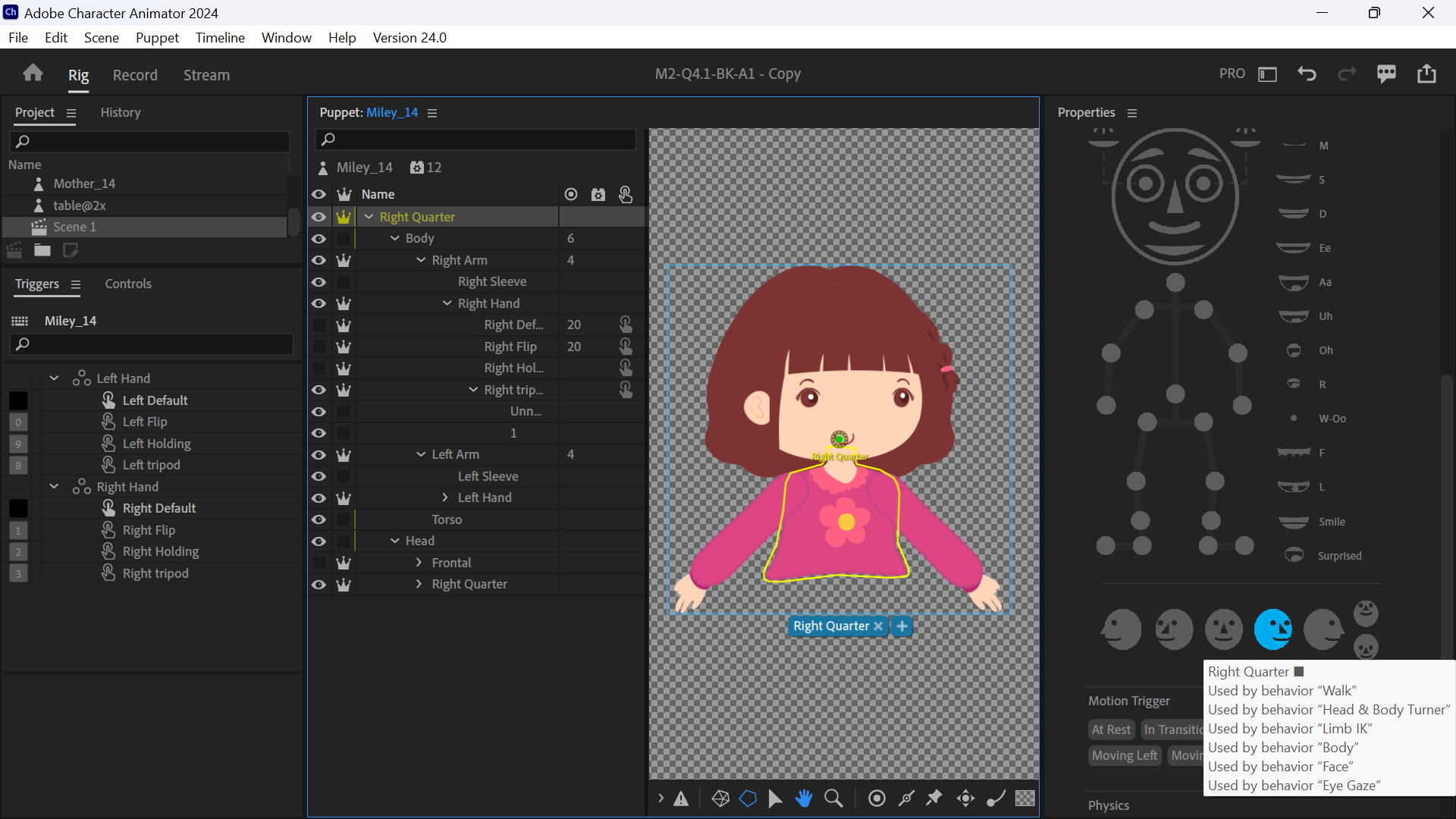Select the highlighted right-quarter head view thumbnail
The width and height of the screenshot is (1456, 819).
[1272, 629]
